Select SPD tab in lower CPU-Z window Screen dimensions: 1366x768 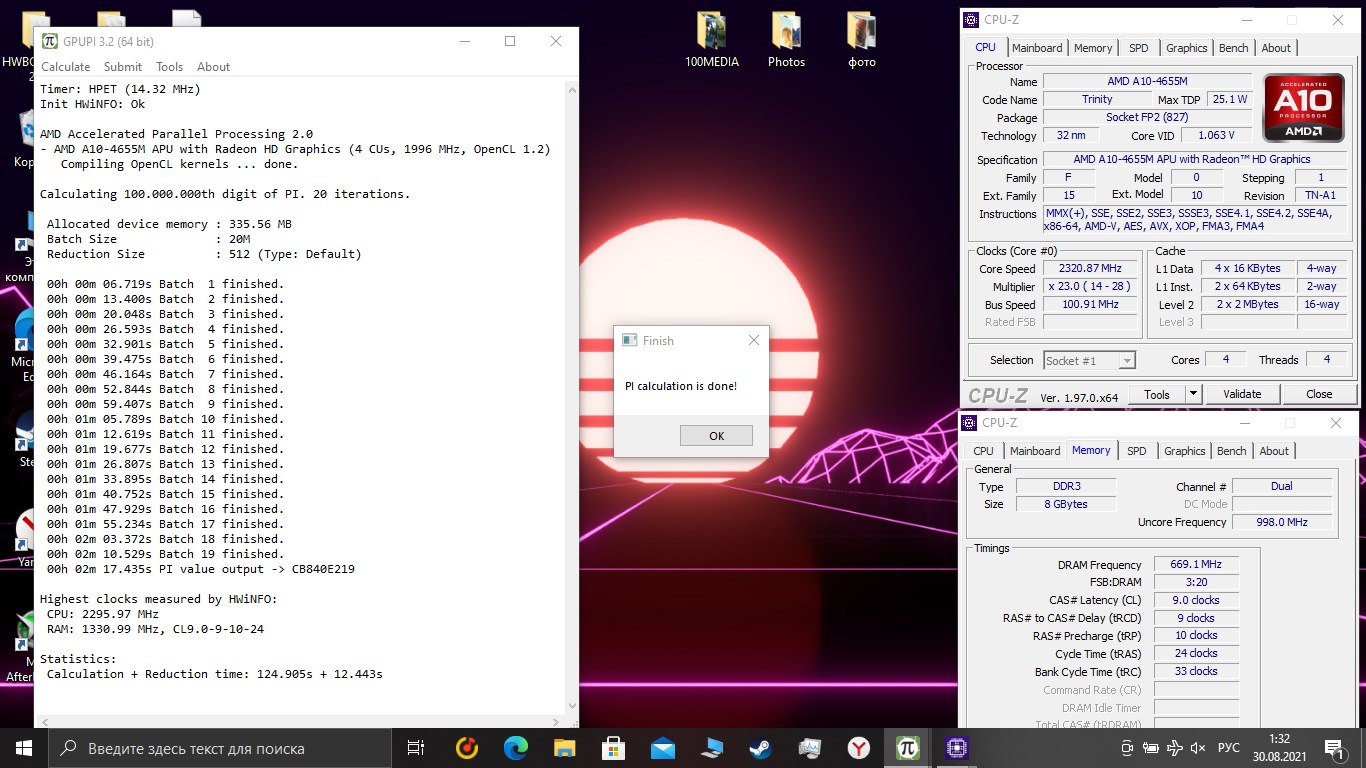(x=1137, y=451)
